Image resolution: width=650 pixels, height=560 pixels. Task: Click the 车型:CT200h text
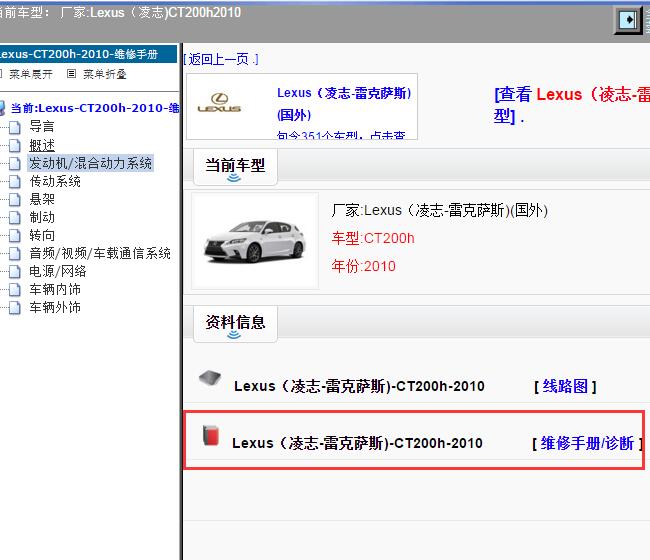click(x=373, y=238)
